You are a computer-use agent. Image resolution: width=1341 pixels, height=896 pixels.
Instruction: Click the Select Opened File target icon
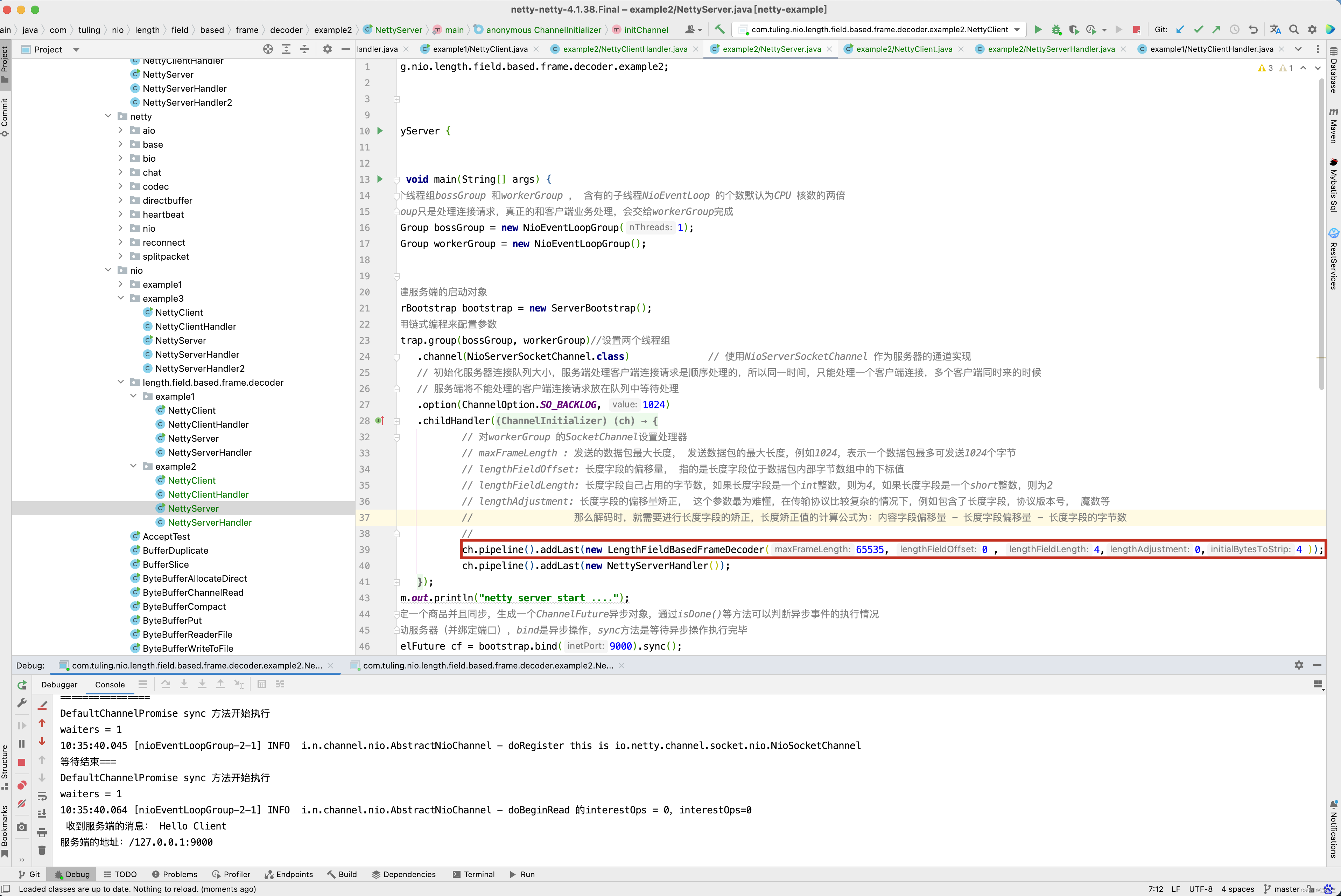pyautogui.click(x=268, y=49)
